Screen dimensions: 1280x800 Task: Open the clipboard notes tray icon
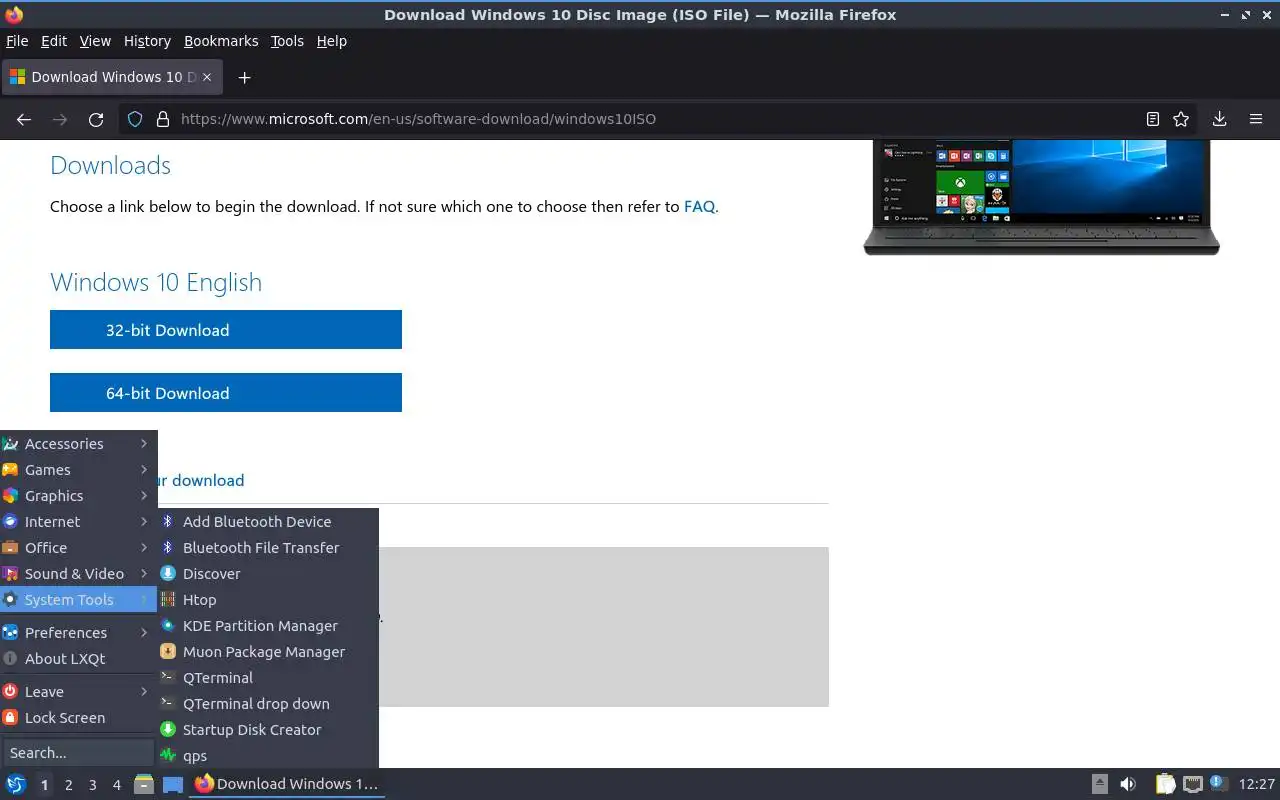point(1165,784)
